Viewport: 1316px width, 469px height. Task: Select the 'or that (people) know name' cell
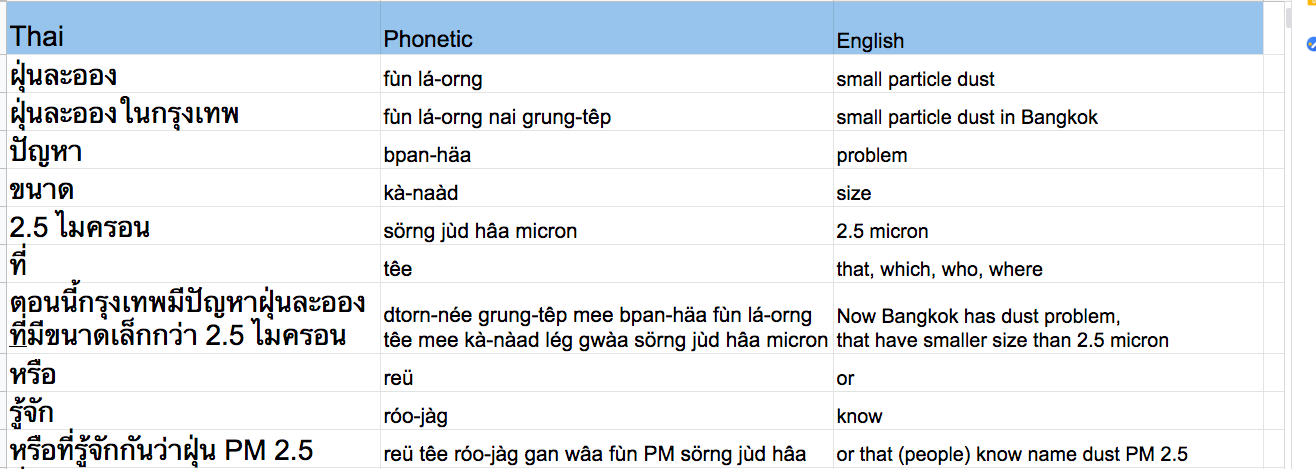(1048, 452)
